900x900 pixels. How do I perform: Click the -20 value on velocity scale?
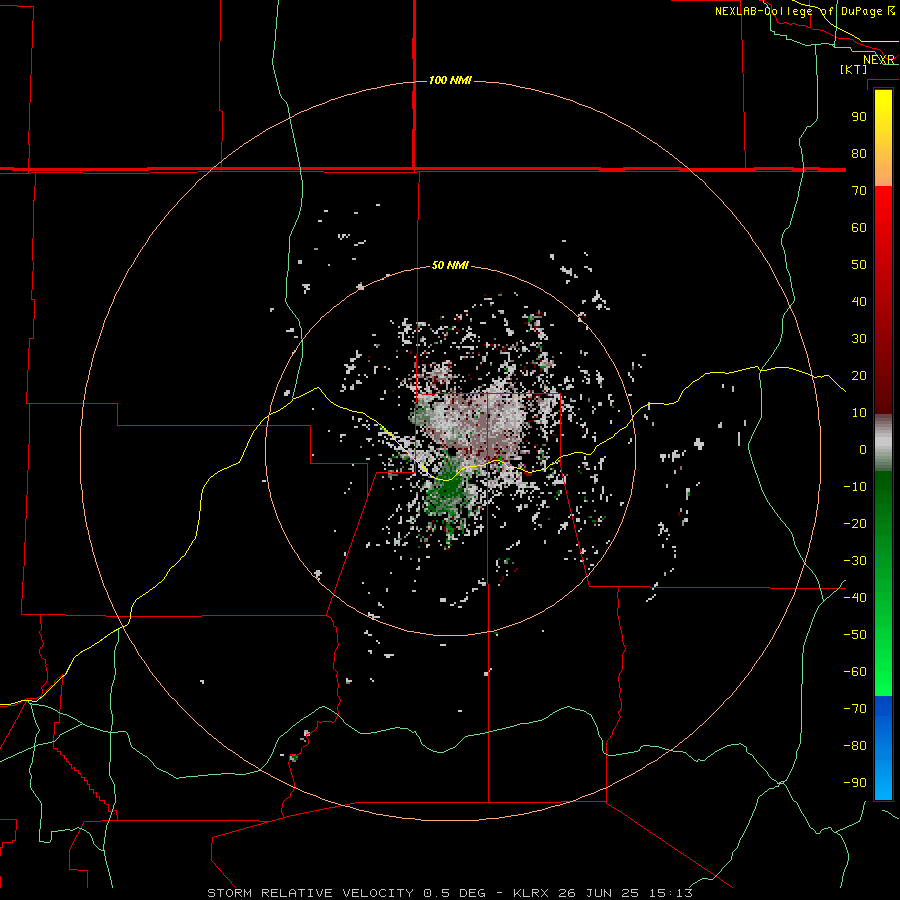855,523
